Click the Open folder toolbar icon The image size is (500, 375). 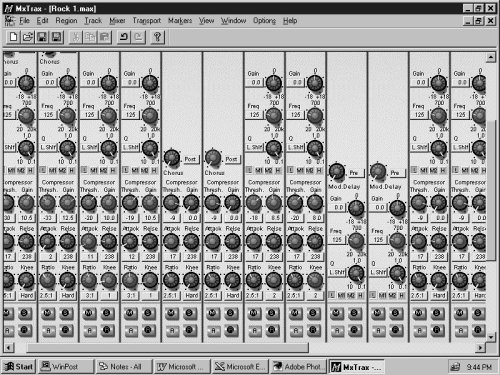[28, 37]
